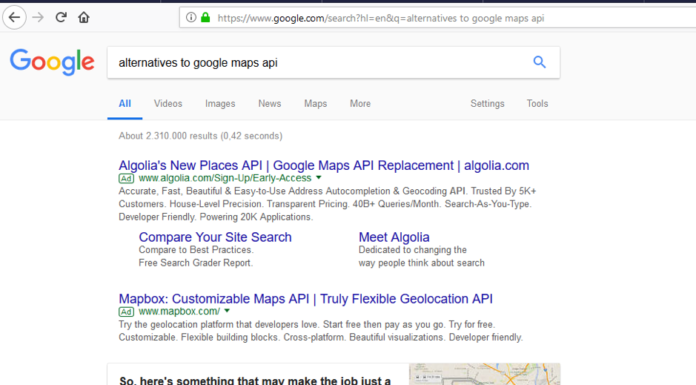The image size is (696, 385).
Task: Click 'Accurate, Fast, Beautiful' ad description
Action: tap(327, 204)
